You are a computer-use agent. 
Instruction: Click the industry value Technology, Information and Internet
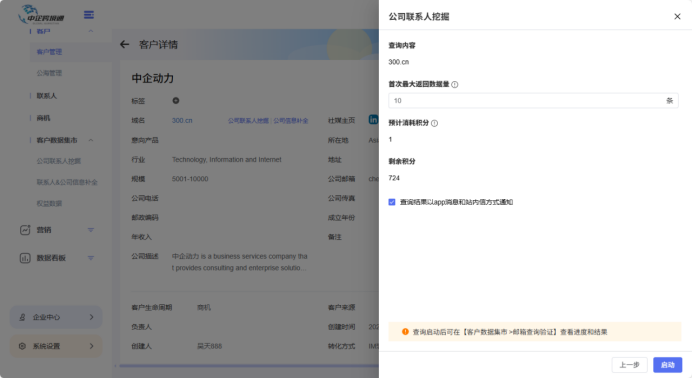226,160
